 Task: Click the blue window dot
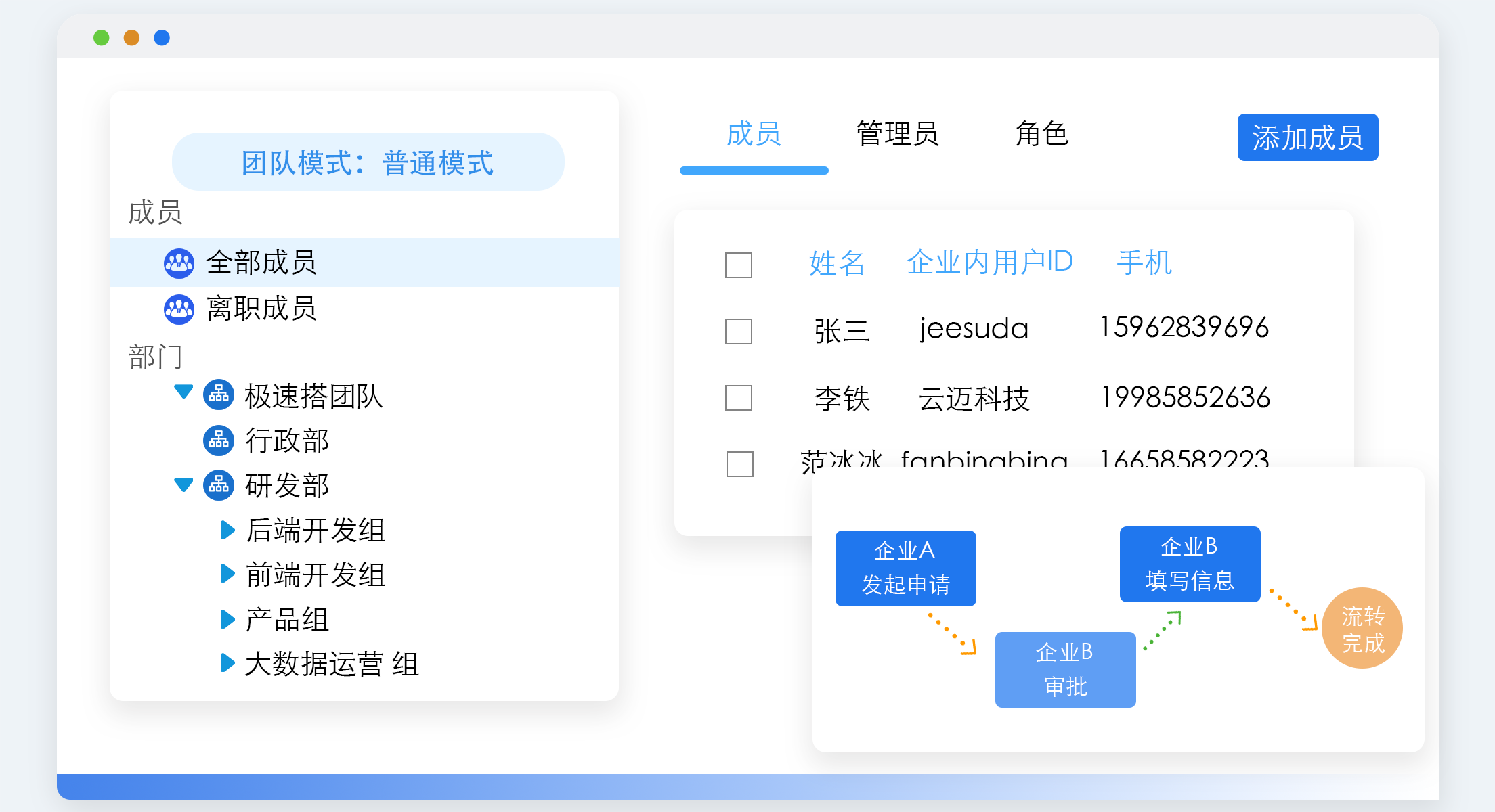[162, 38]
